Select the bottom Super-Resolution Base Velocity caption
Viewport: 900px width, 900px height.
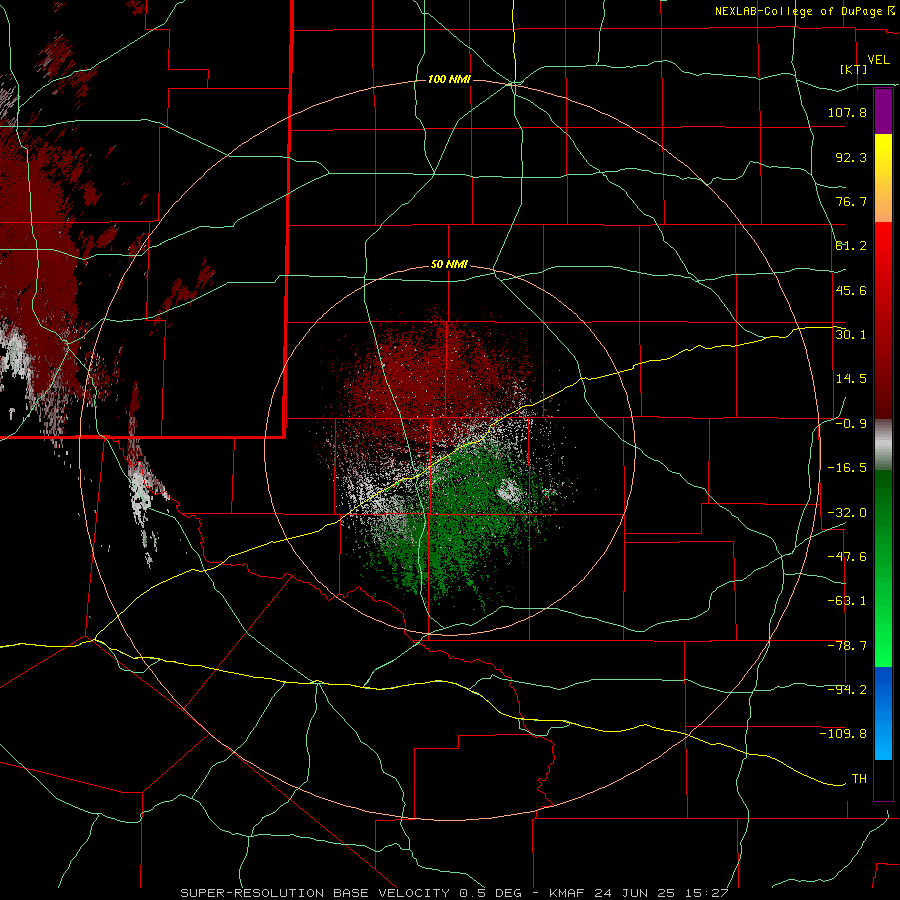pyautogui.click(x=454, y=893)
